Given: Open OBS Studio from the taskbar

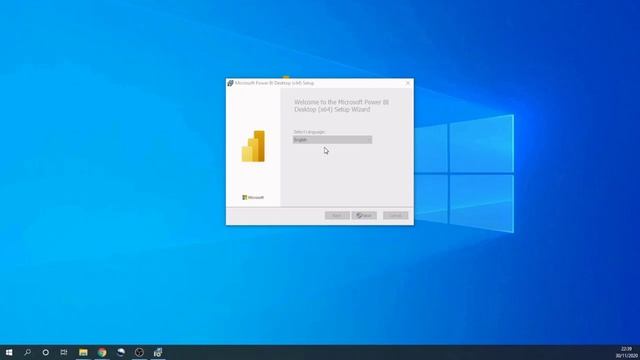Looking at the screenshot, I should pos(139,352).
